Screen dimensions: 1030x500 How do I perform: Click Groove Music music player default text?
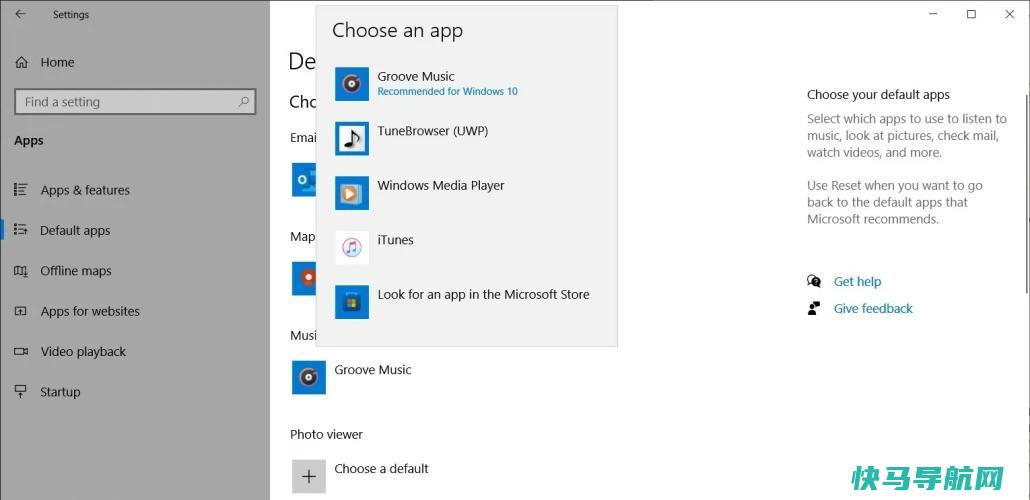coord(372,369)
